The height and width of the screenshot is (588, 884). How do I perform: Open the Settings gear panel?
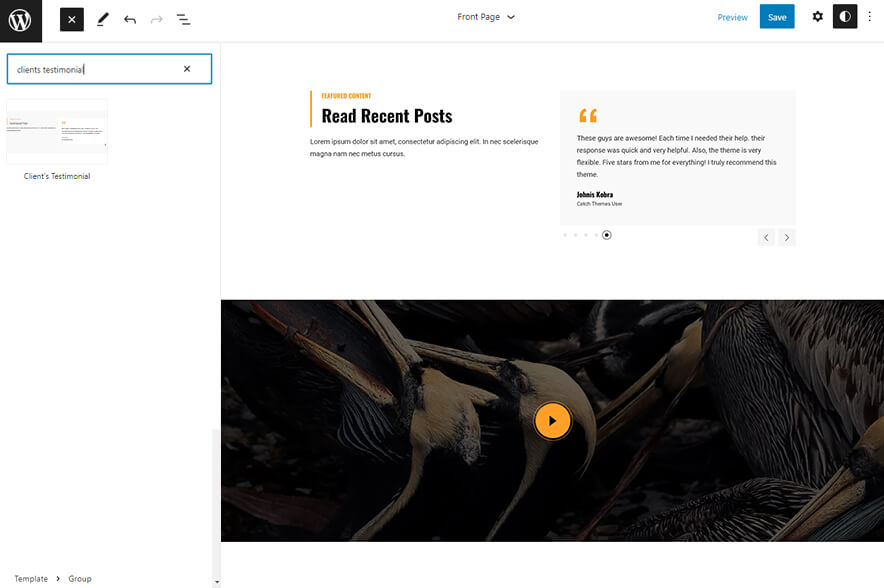817,17
